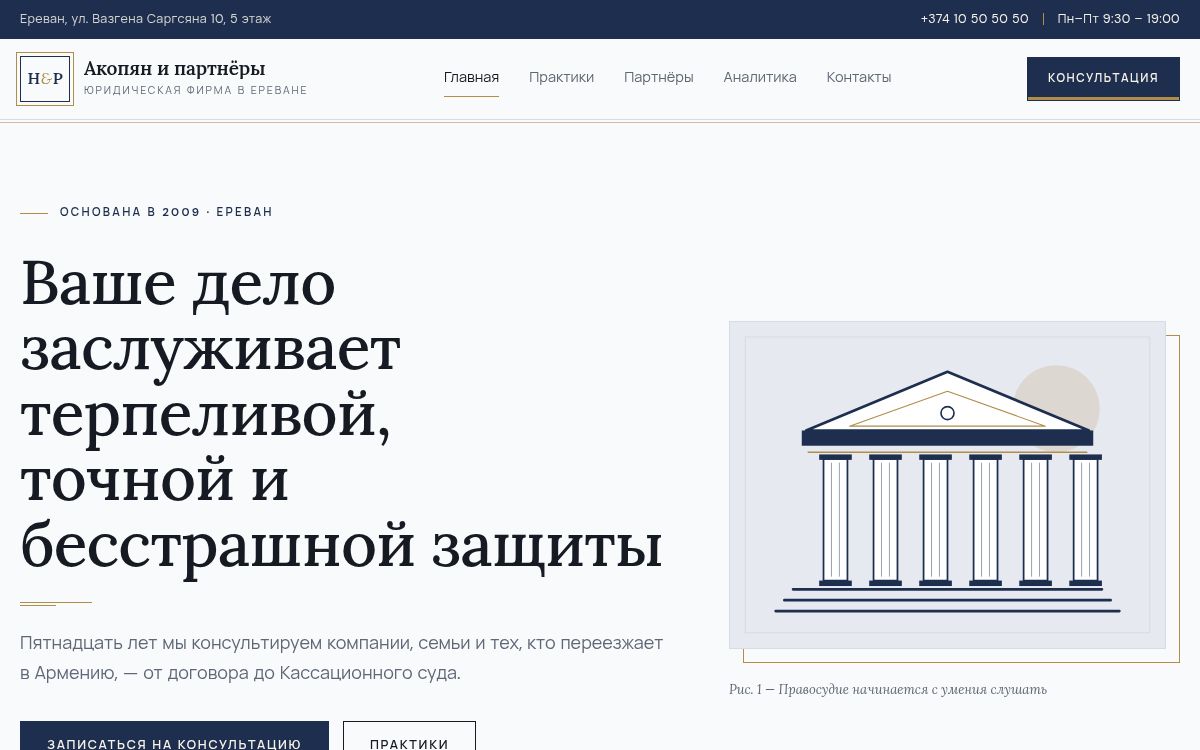Go to Контакты in the navigation
This screenshot has height=750, width=1200.
click(x=858, y=77)
